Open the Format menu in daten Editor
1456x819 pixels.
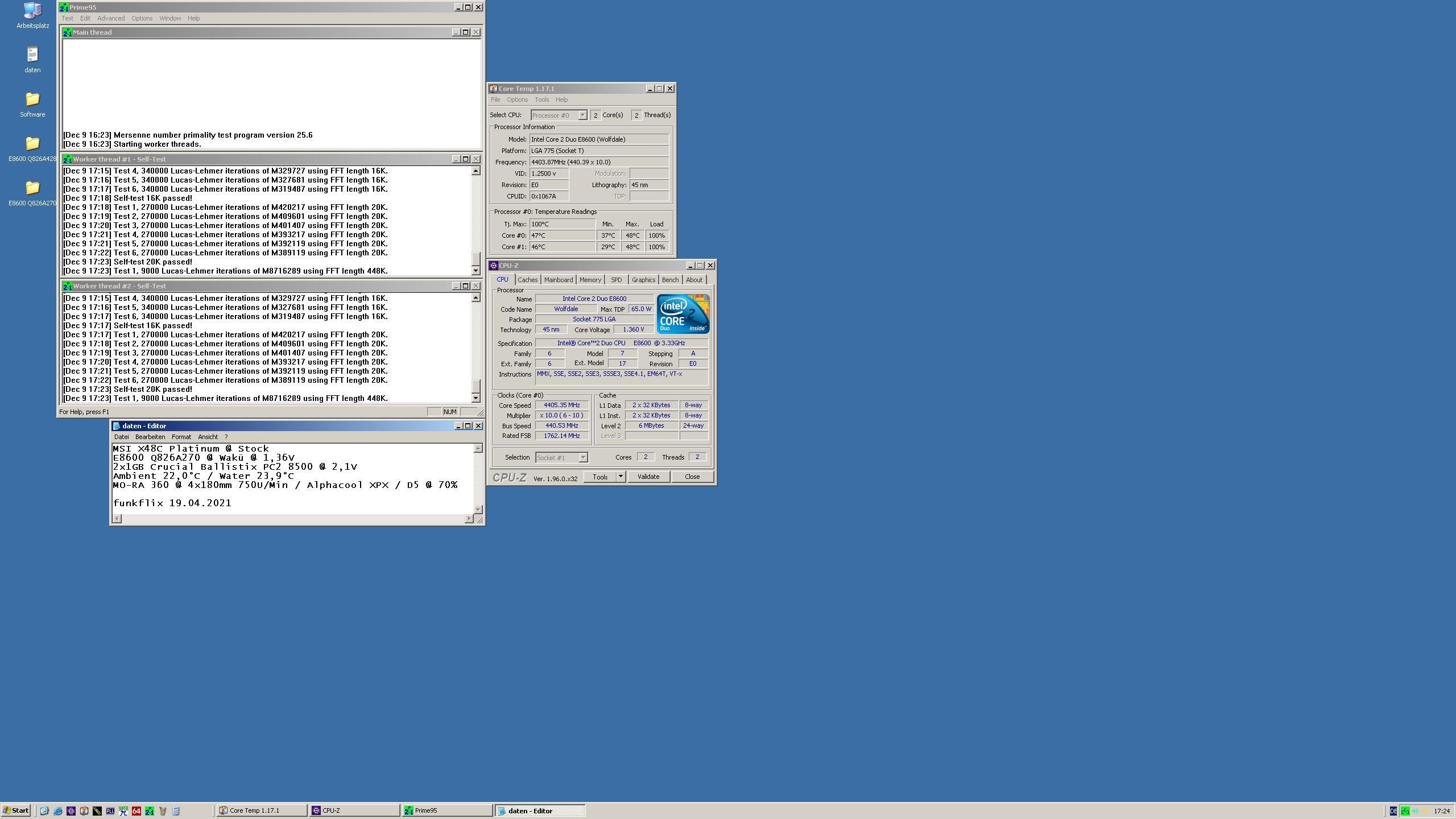181,437
